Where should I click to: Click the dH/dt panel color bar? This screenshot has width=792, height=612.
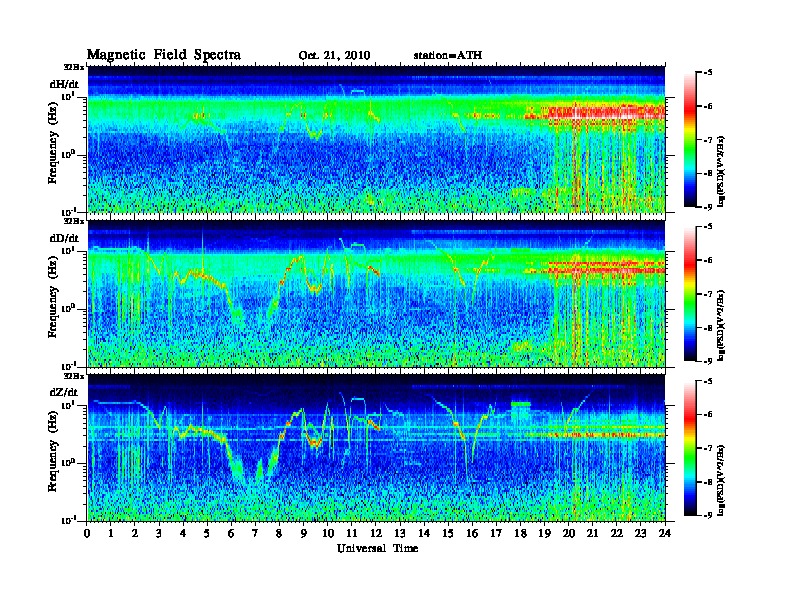coord(690,139)
